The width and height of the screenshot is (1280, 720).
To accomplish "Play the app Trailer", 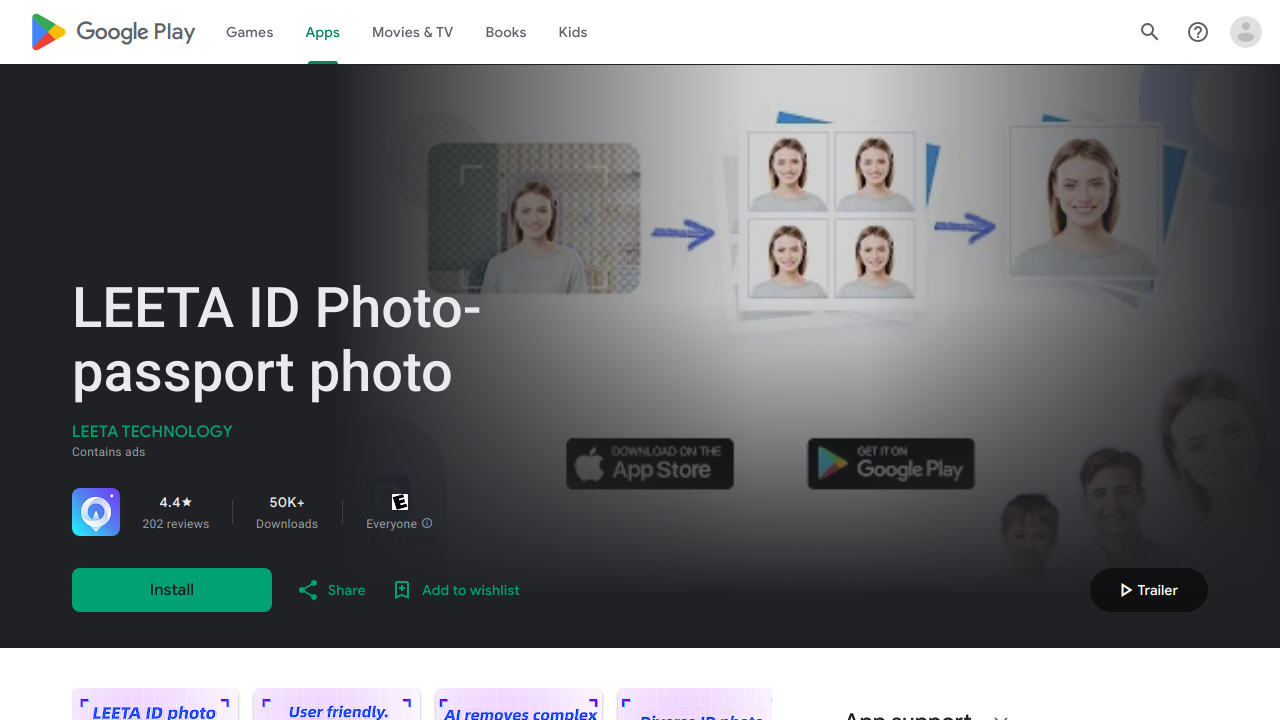I will click(1148, 590).
